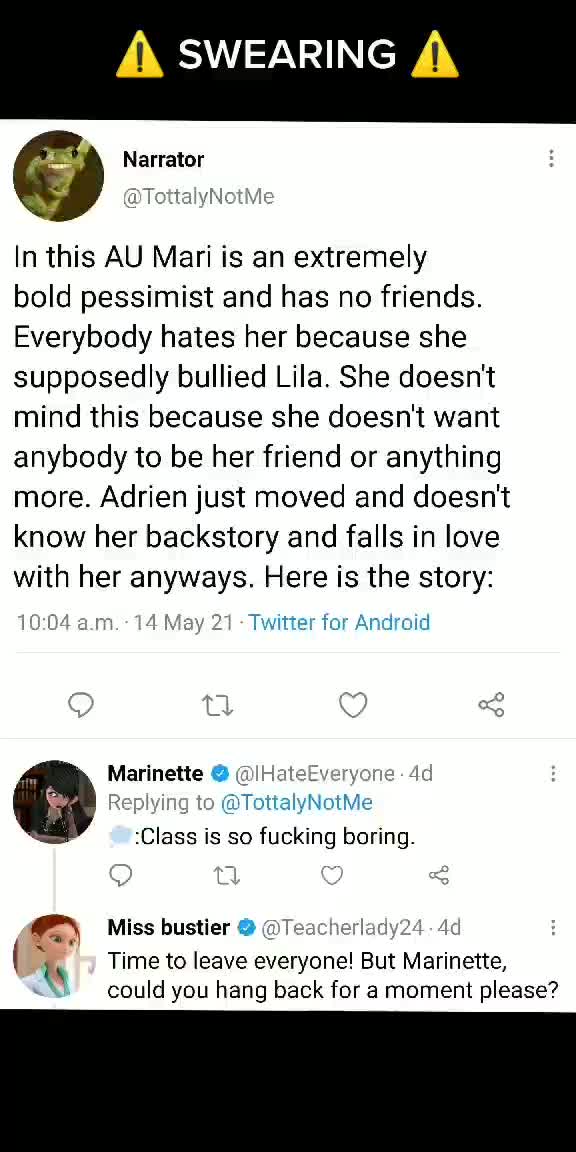Like the Narrator's main tweet
The image size is (576, 1152).
point(353,705)
